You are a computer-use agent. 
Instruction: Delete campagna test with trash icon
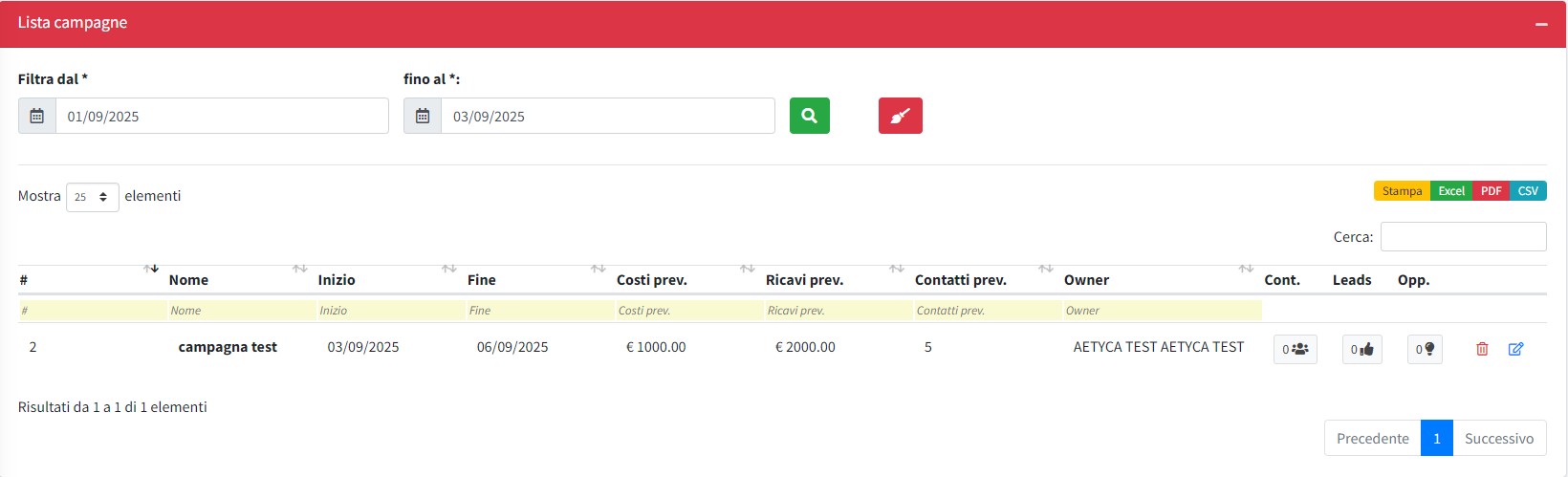[1482, 349]
